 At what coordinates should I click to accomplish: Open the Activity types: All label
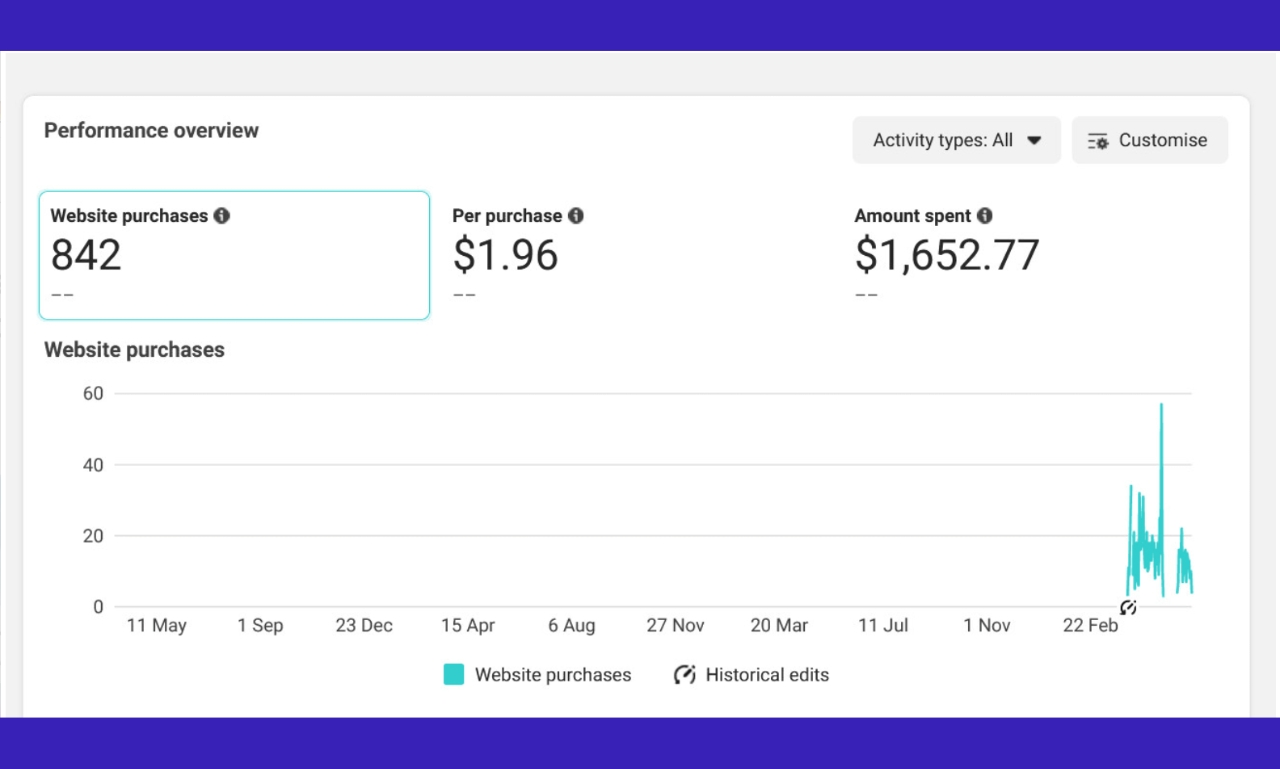coord(942,141)
